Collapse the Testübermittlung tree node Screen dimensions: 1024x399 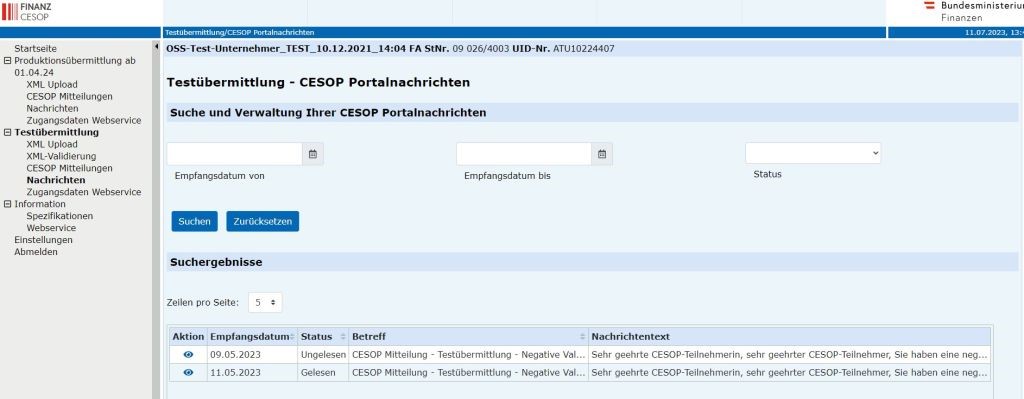8,133
